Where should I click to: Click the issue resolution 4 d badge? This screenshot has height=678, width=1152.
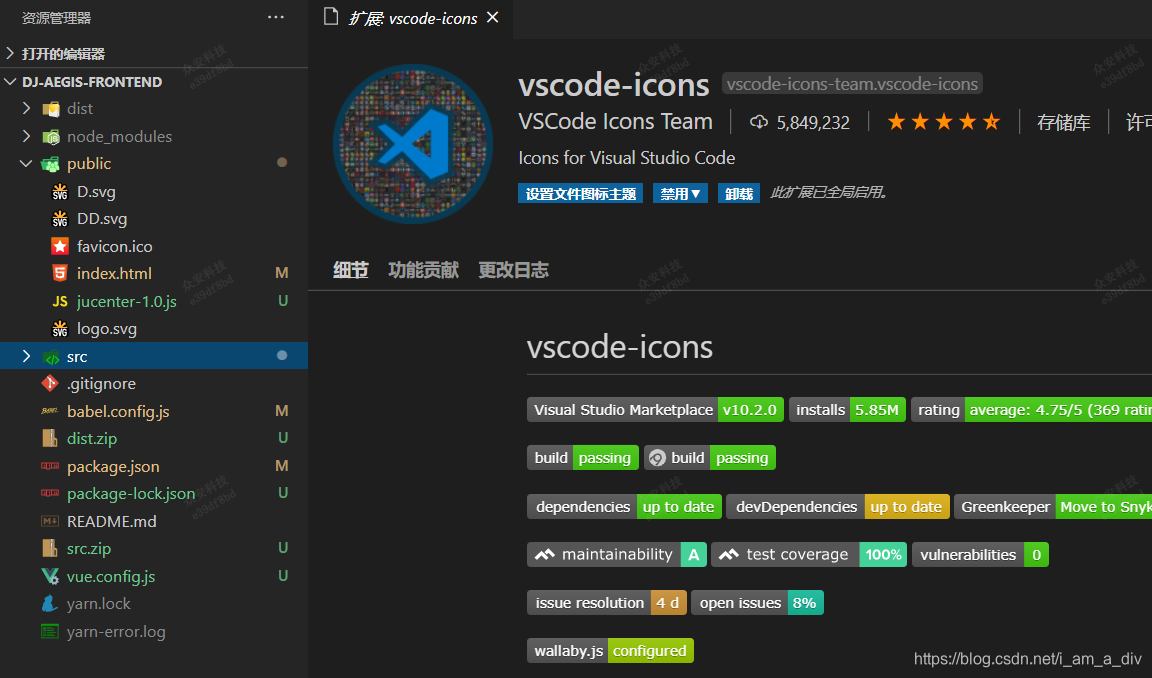(x=607, y=603)
